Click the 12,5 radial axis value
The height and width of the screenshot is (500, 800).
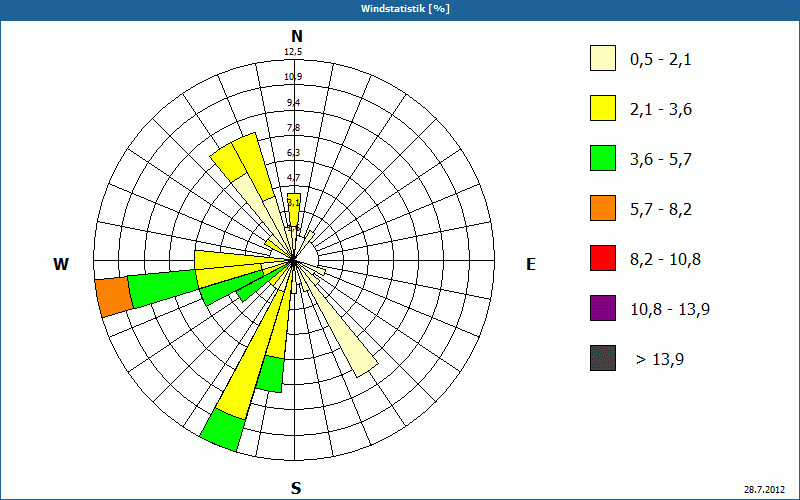pyautogui.click(x=293, y=52)
